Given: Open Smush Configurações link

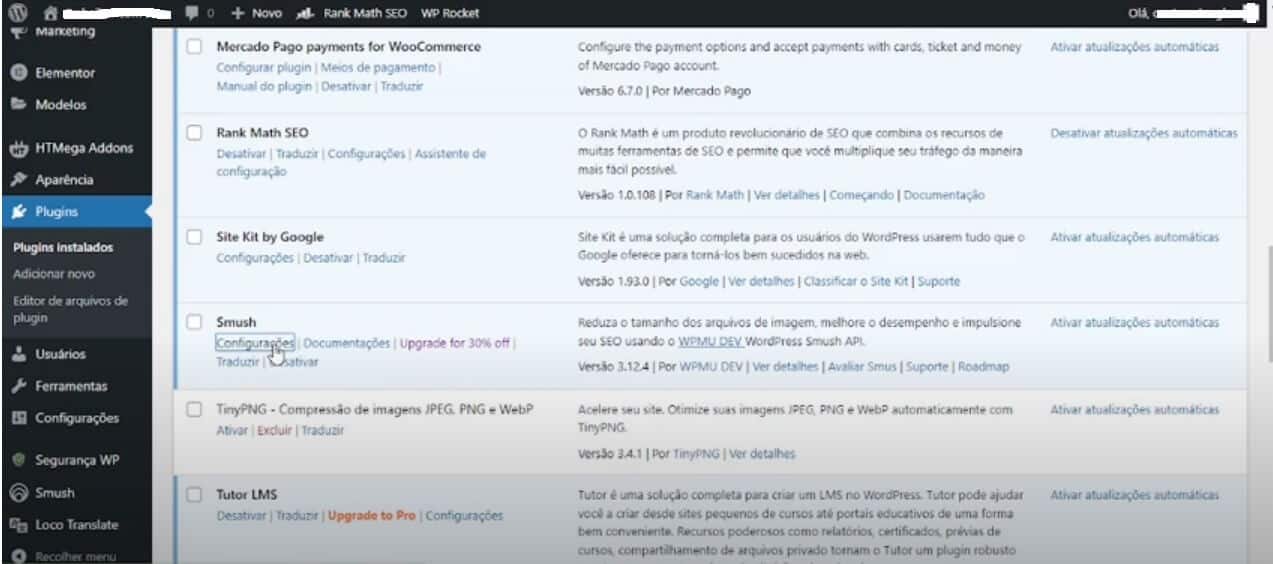Looking at the screenshot, I should click(255, 343).
